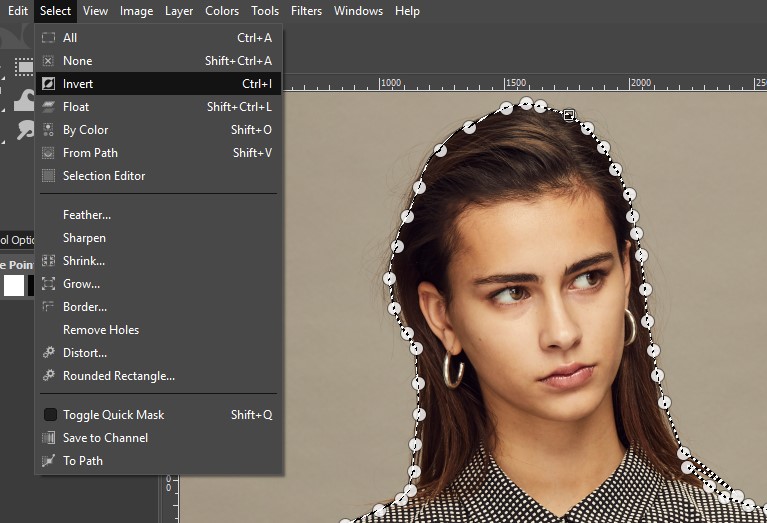
Task: Choose By Color selection entry
Action: 158,130
